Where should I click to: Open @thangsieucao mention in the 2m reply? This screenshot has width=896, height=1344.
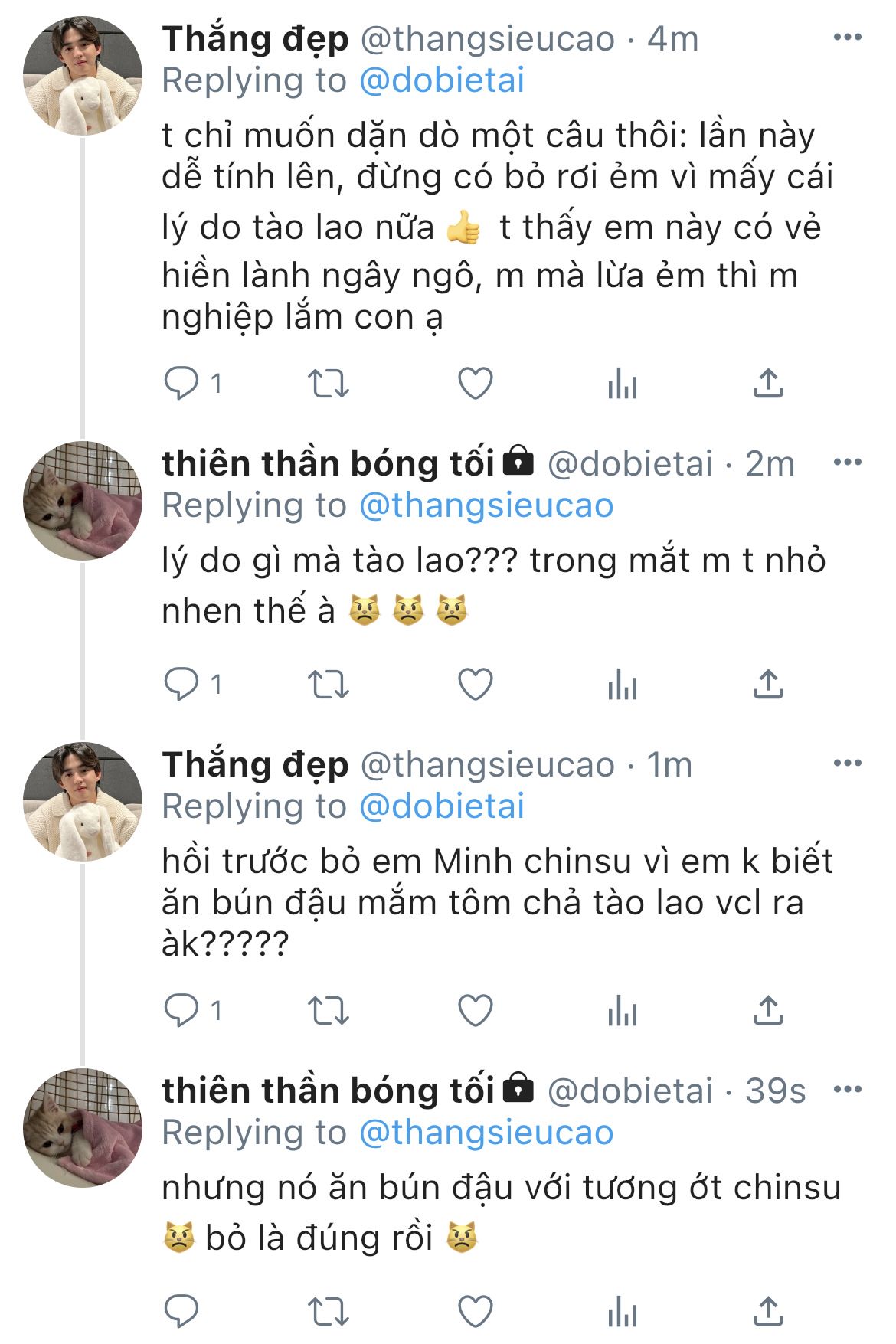point(486,505)
